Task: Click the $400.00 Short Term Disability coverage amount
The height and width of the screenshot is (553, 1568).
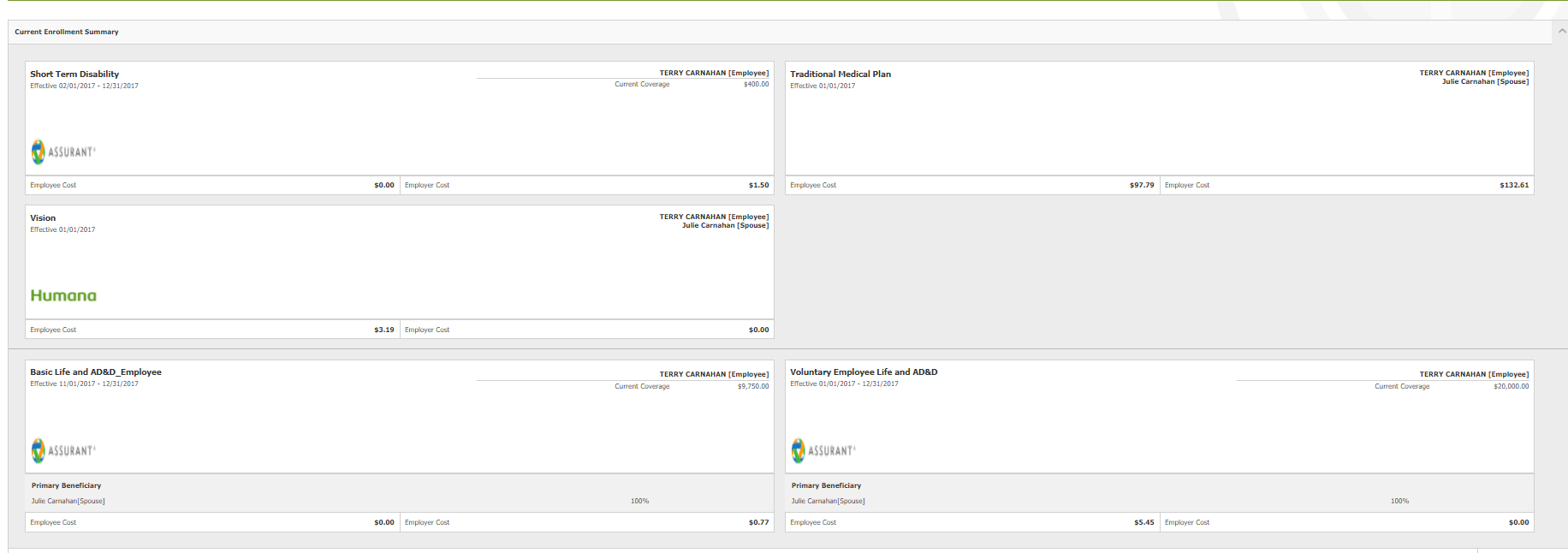Action: pyautogui.click(x=756, y=85)
